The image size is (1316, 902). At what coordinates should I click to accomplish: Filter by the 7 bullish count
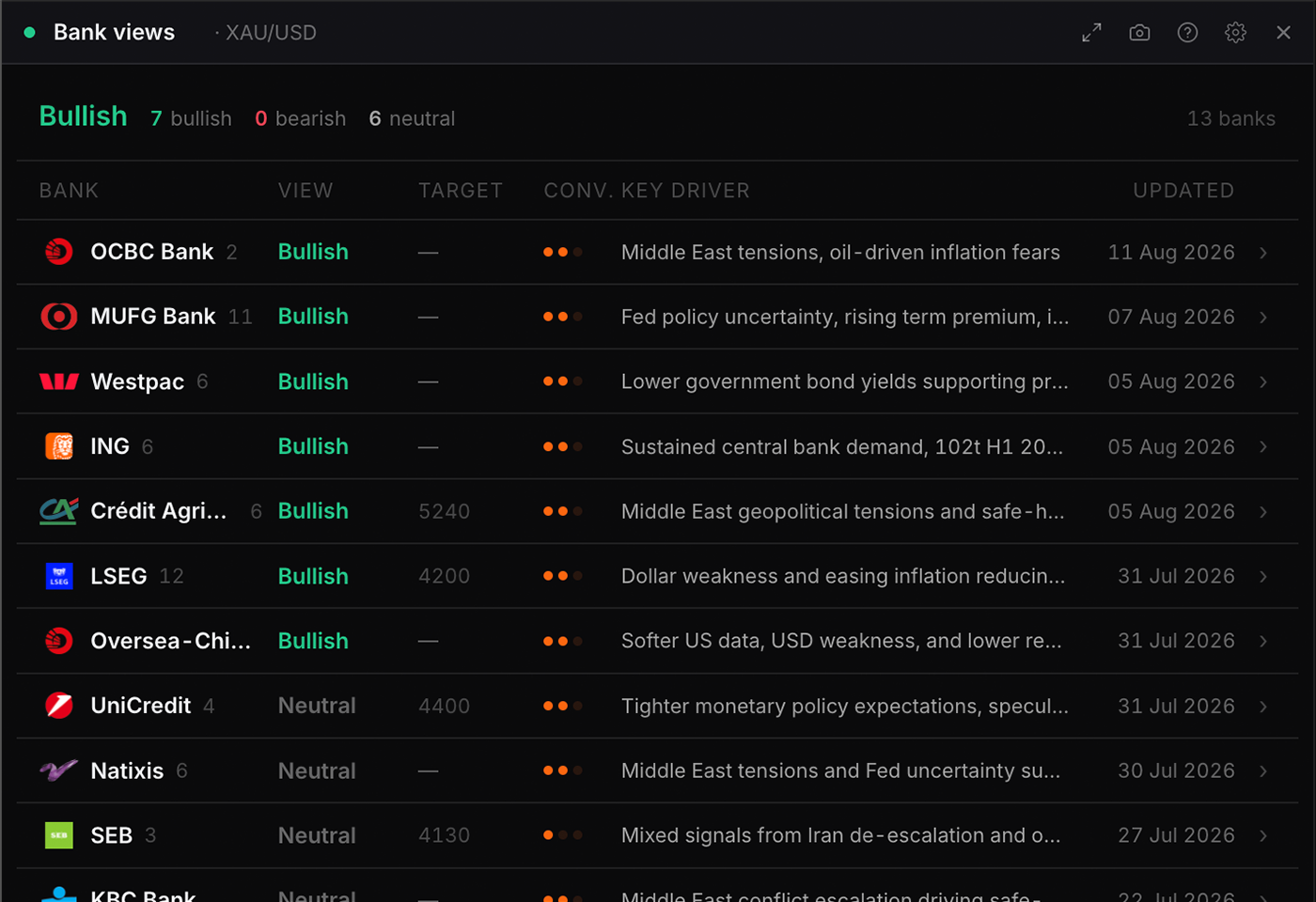pyautogui.click(x=191, y=118)
